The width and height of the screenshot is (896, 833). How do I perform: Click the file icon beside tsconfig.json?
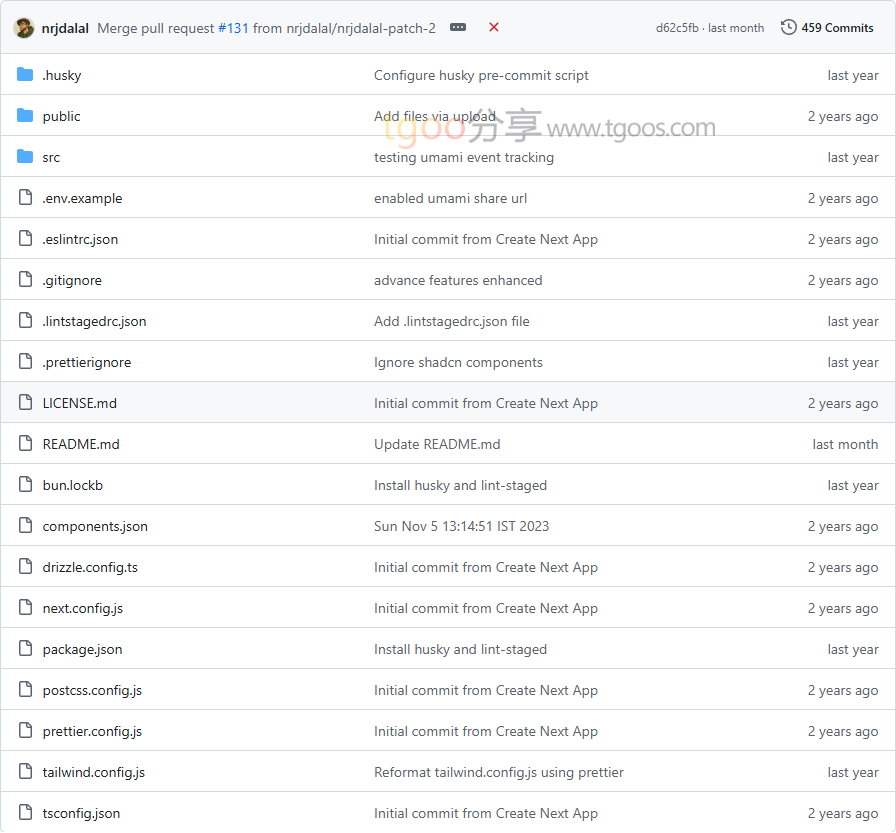25,813
